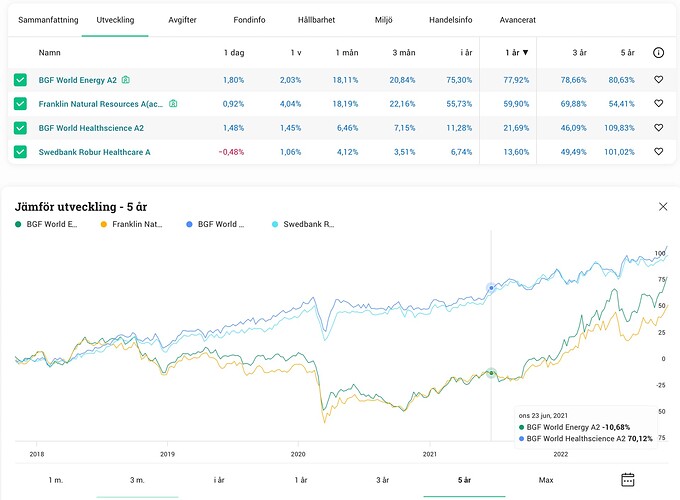Open the Avancerat tab
The width and height of the screenshot is (680, 500).
tap(517, 20)
